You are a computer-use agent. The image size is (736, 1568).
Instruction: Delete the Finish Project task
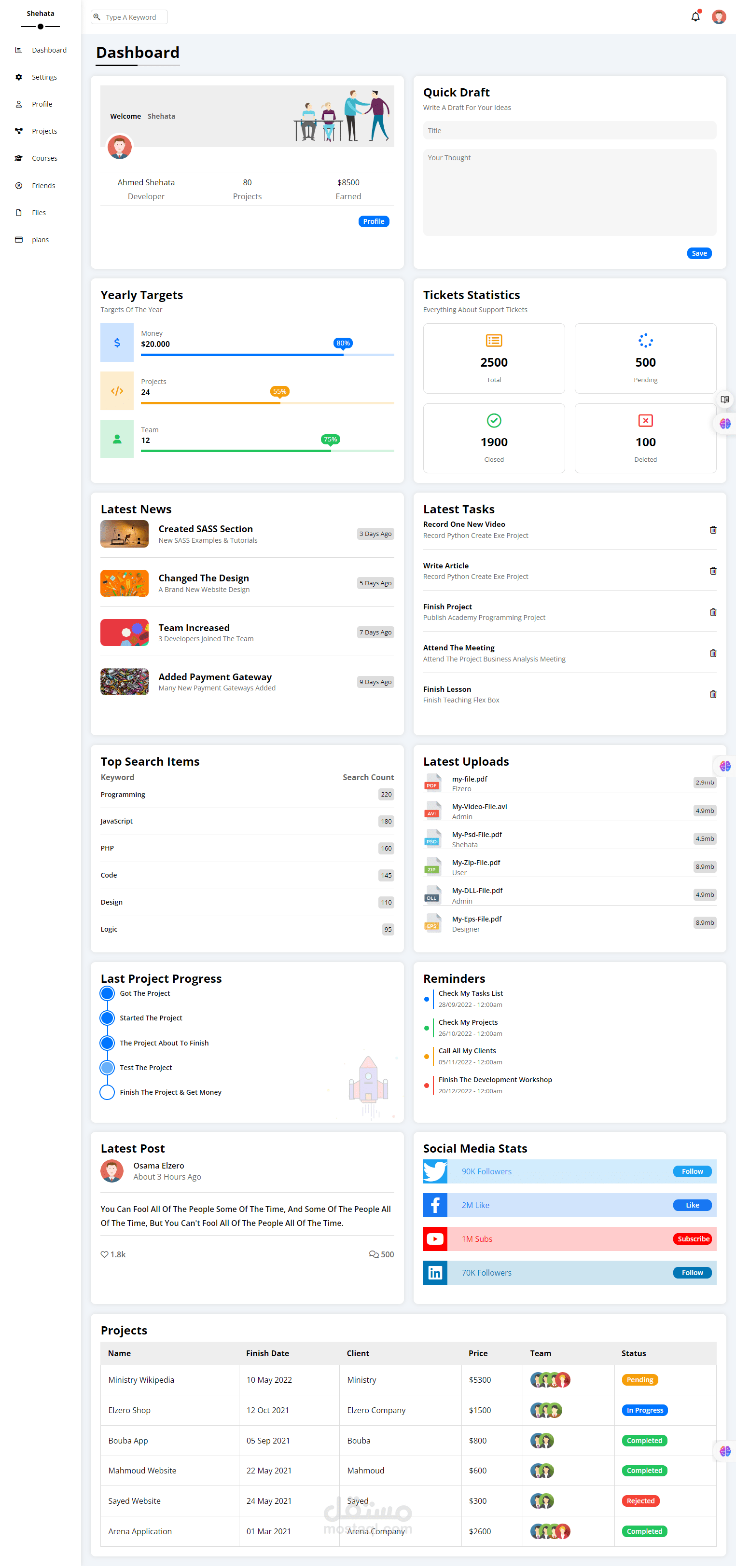(713, 612)
